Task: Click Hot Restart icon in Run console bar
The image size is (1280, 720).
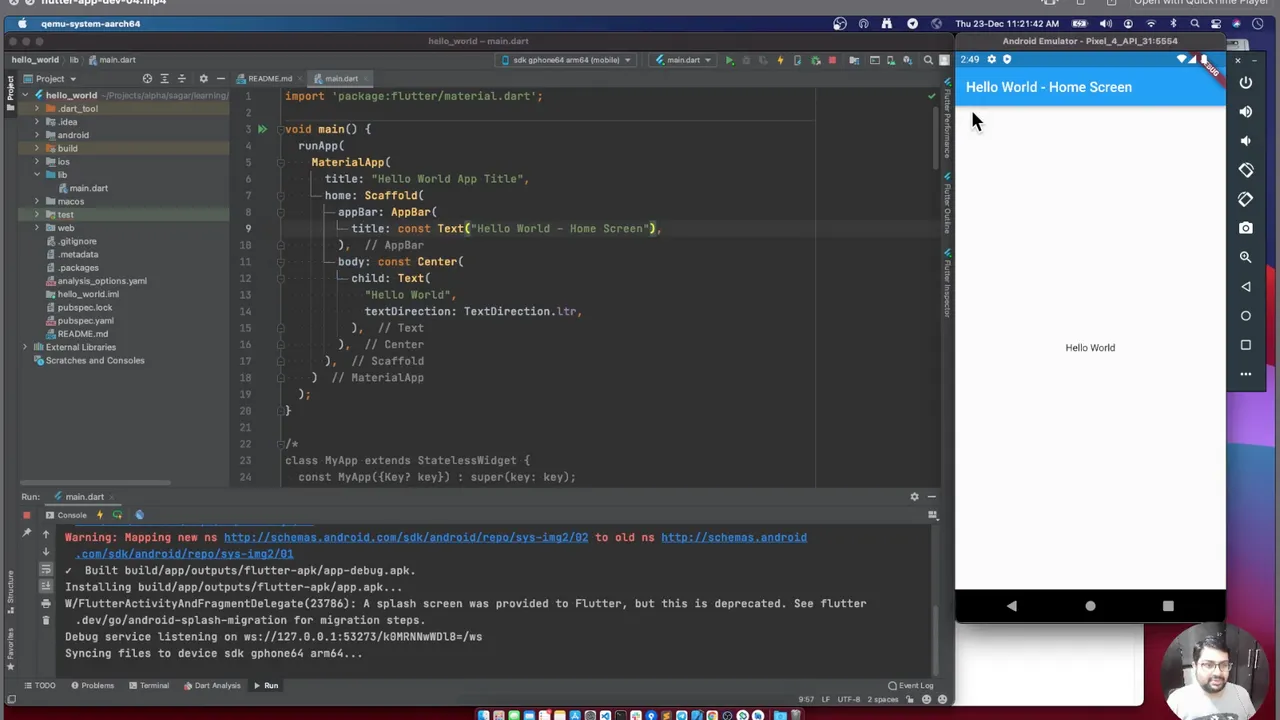Action: click(117, 515)
